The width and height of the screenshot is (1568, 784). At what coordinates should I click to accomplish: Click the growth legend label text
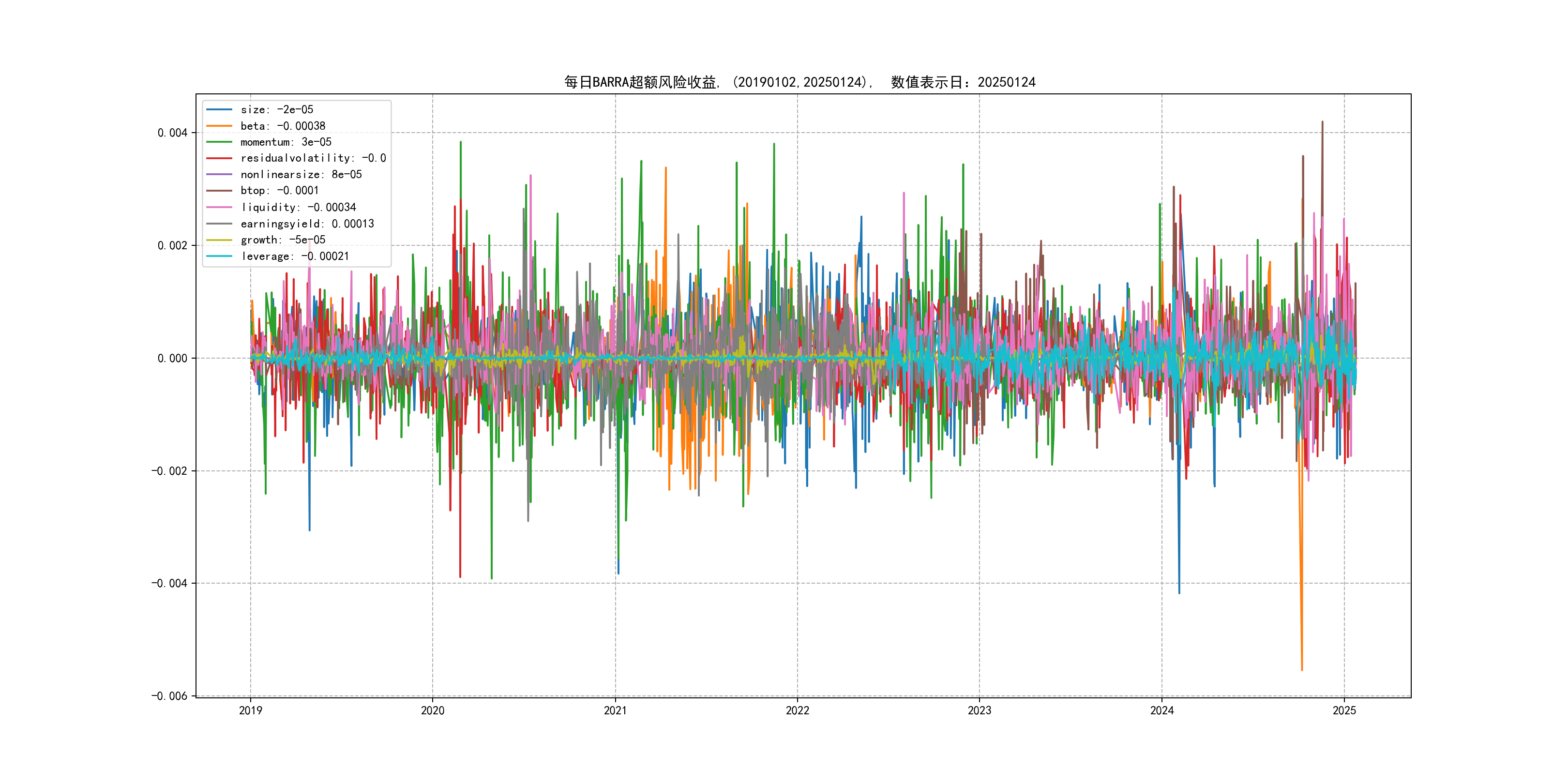283,240
